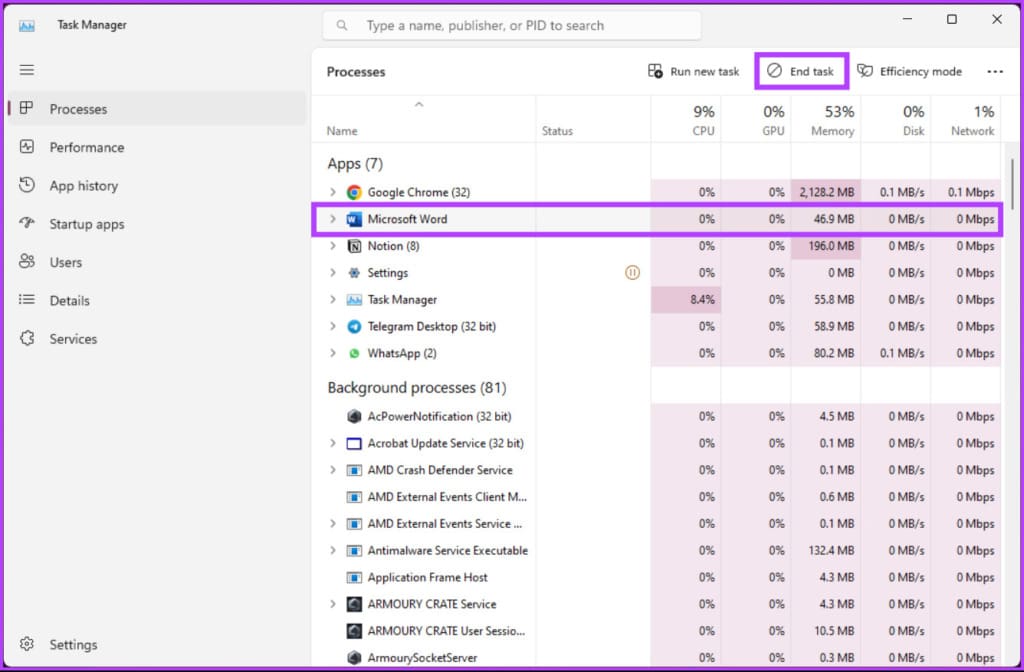The width and height of the screenshot is (1024, 672).
Task: Open the Users page
Action: coord(157,263)
